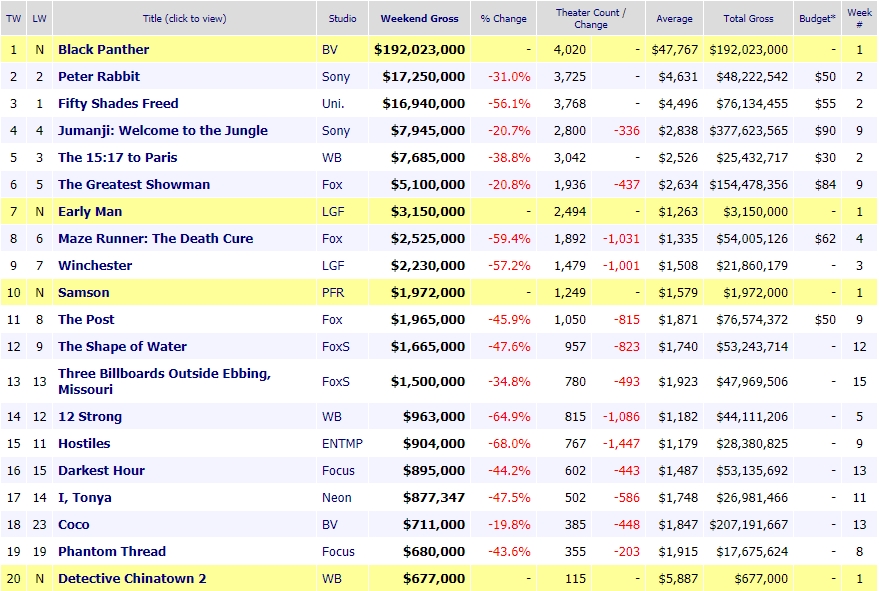
Task: Select the $21,860,179 total gross value
Action: tap(752, 265)
